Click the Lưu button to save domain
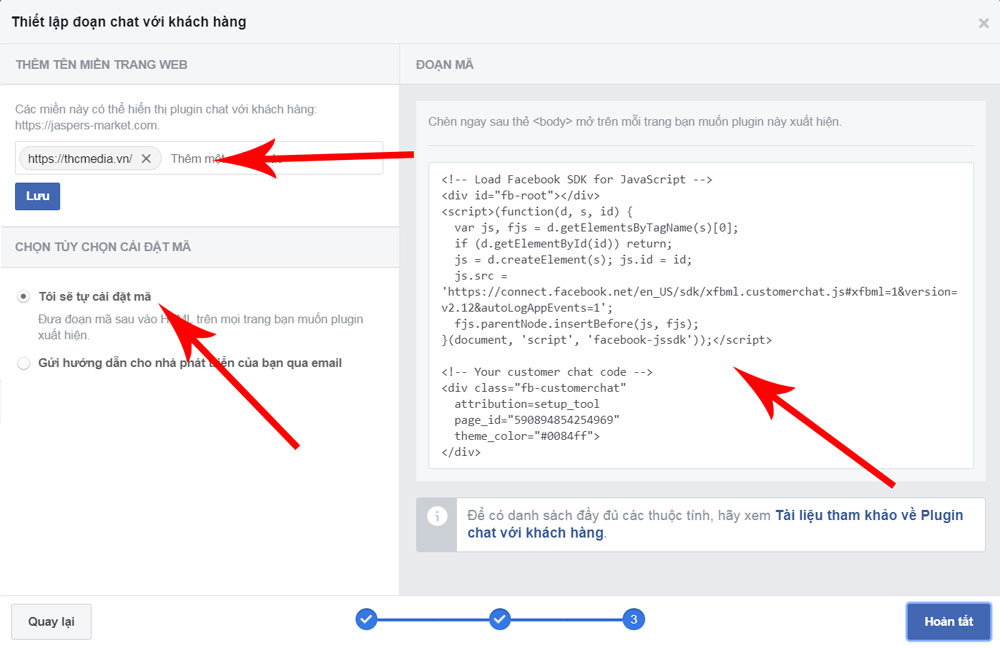The height and width of the screenshot is (648, 1000). tap(38, 196)
